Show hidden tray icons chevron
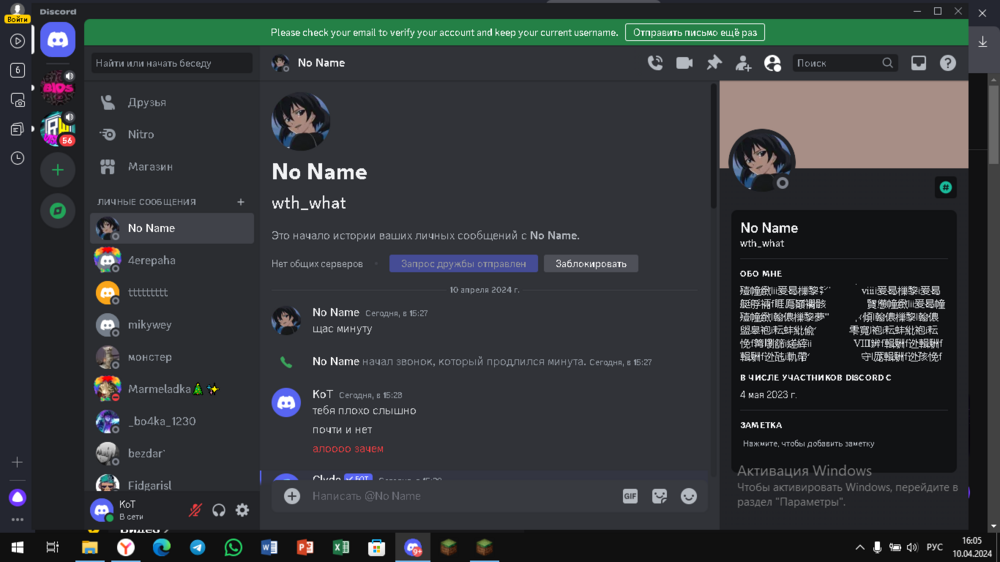This screenshot has width=1000, height=562. click(860, 547)
